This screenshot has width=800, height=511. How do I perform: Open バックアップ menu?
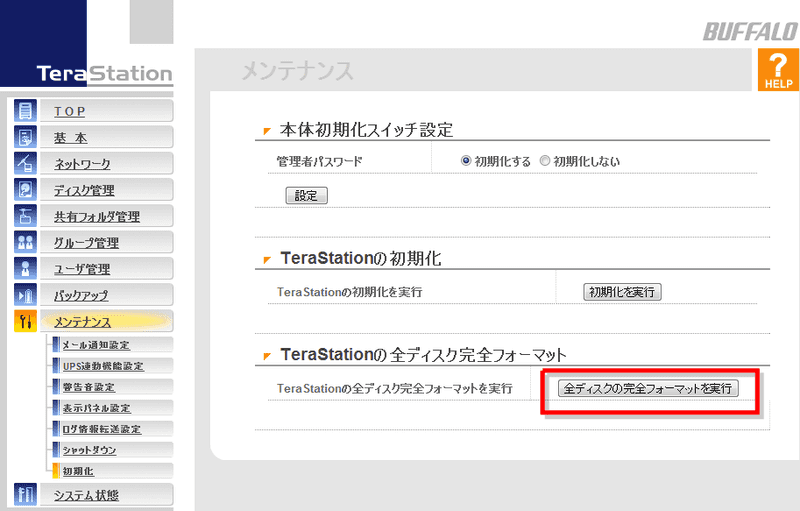pyautogui.click(x=107, y=295)
